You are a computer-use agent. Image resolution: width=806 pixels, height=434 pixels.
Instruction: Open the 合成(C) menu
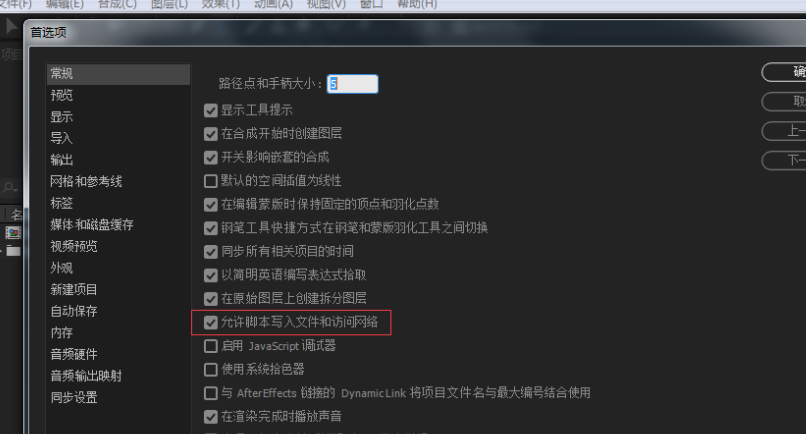pyautogui.click(x=117, y=4)
